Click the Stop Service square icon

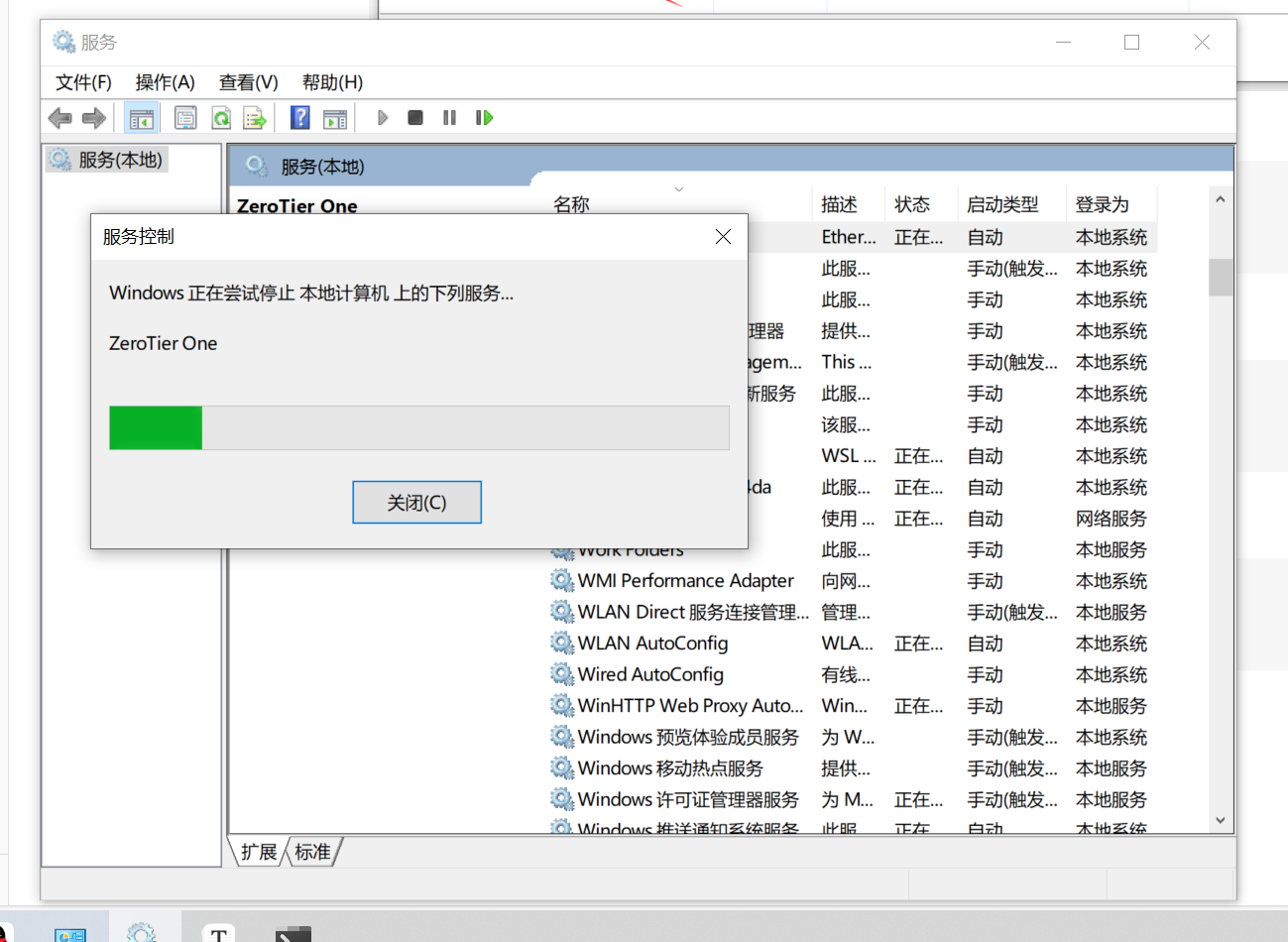click(x=415, y=118)
